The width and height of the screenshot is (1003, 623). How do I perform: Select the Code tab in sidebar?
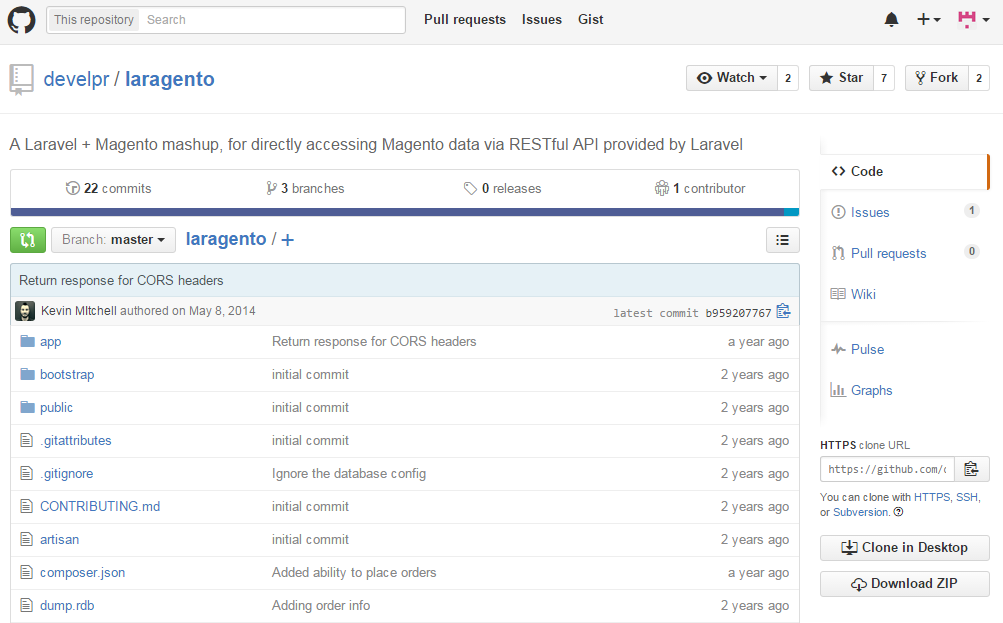click(904, 171)
